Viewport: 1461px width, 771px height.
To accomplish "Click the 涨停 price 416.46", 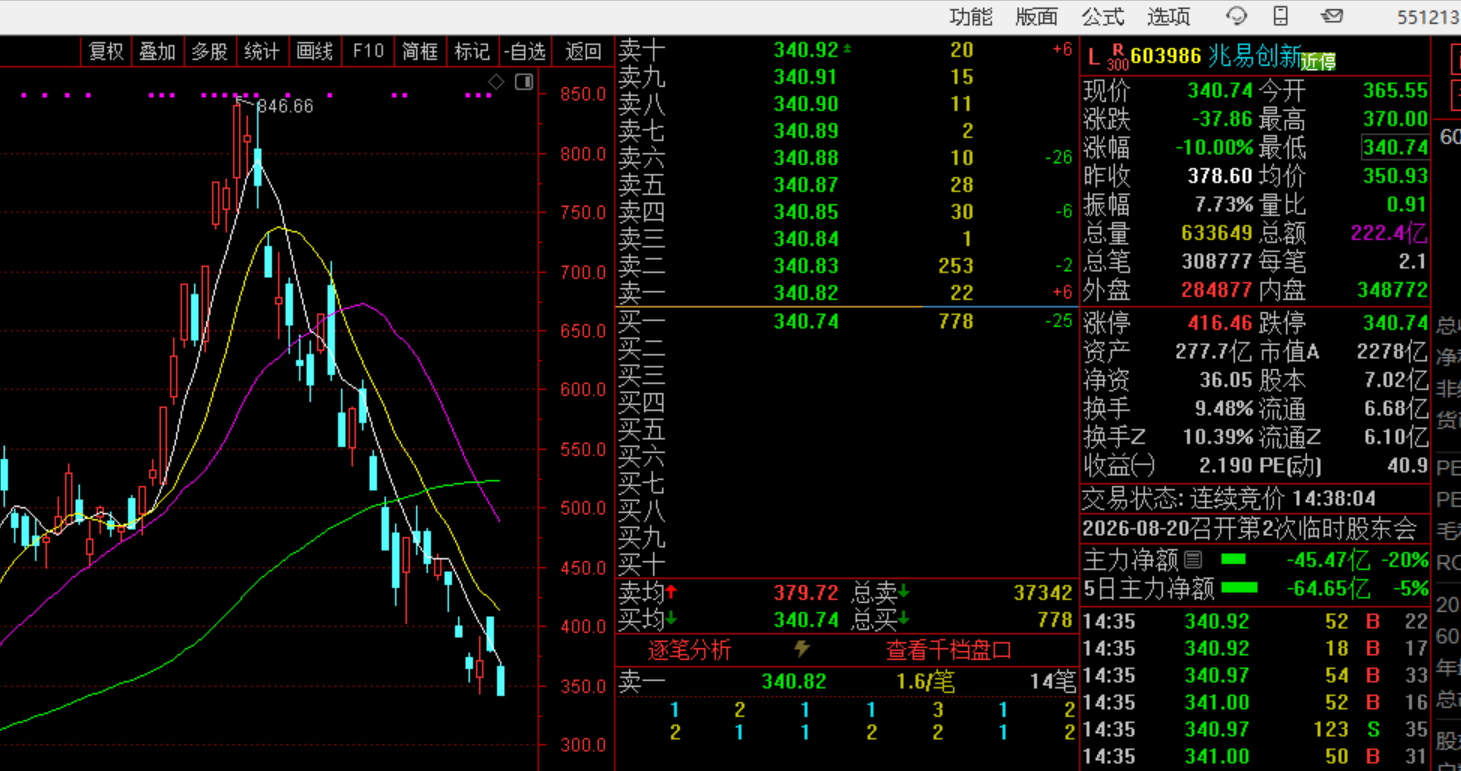I will (x=1220, y=323).
